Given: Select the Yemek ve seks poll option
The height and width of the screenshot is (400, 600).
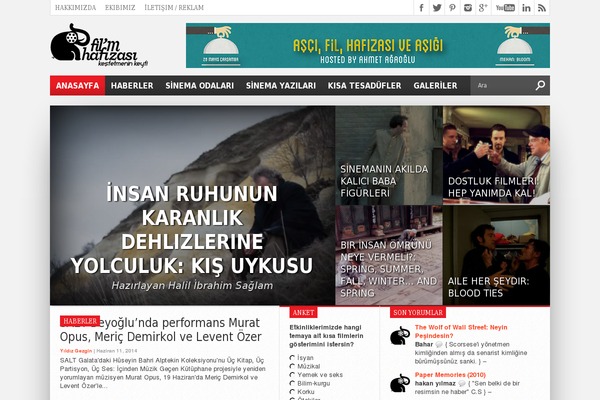Looking at the screenshot, I should coord(292,374).
